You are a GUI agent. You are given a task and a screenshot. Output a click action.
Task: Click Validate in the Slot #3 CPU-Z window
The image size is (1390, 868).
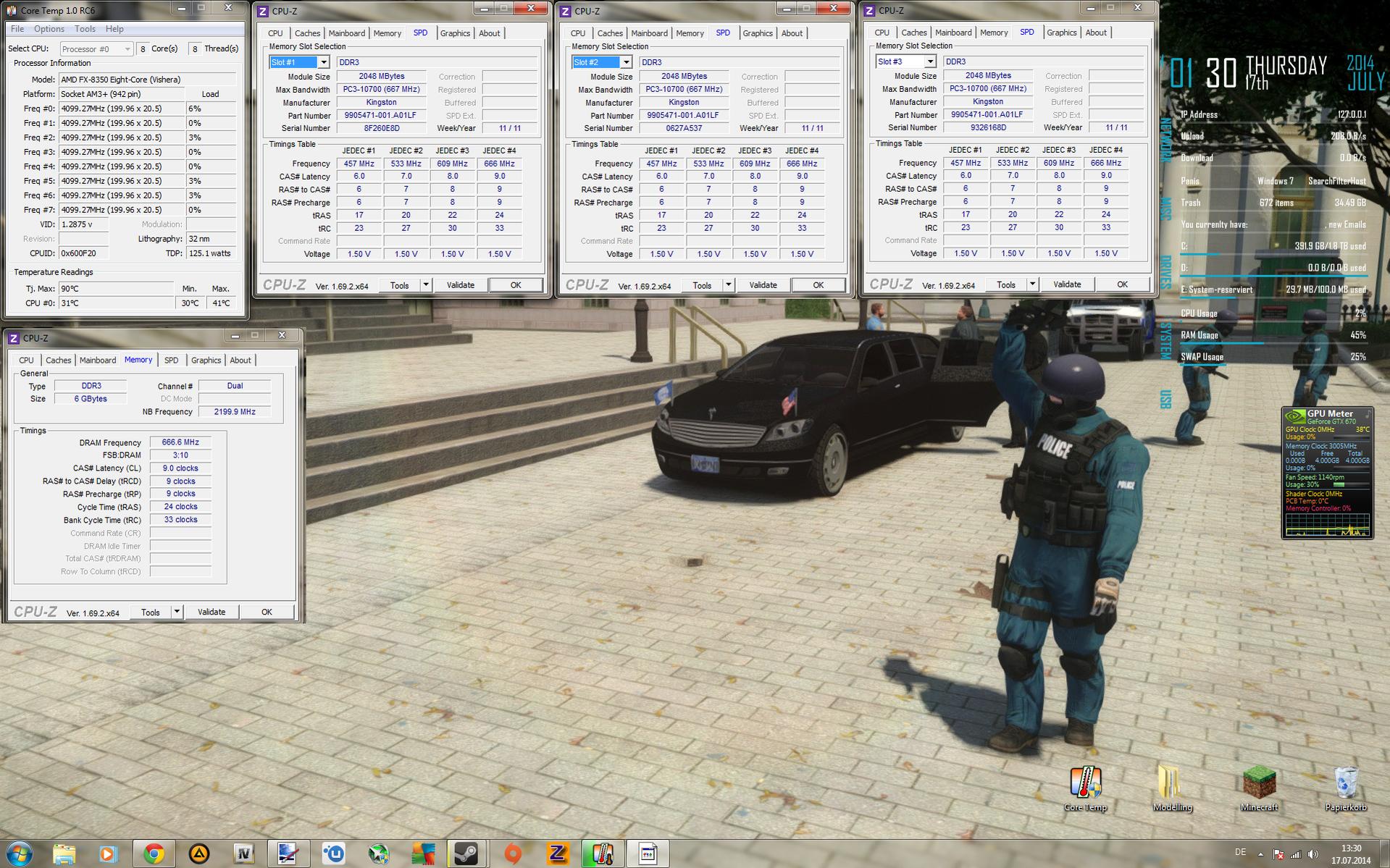tap(1067, 285)
